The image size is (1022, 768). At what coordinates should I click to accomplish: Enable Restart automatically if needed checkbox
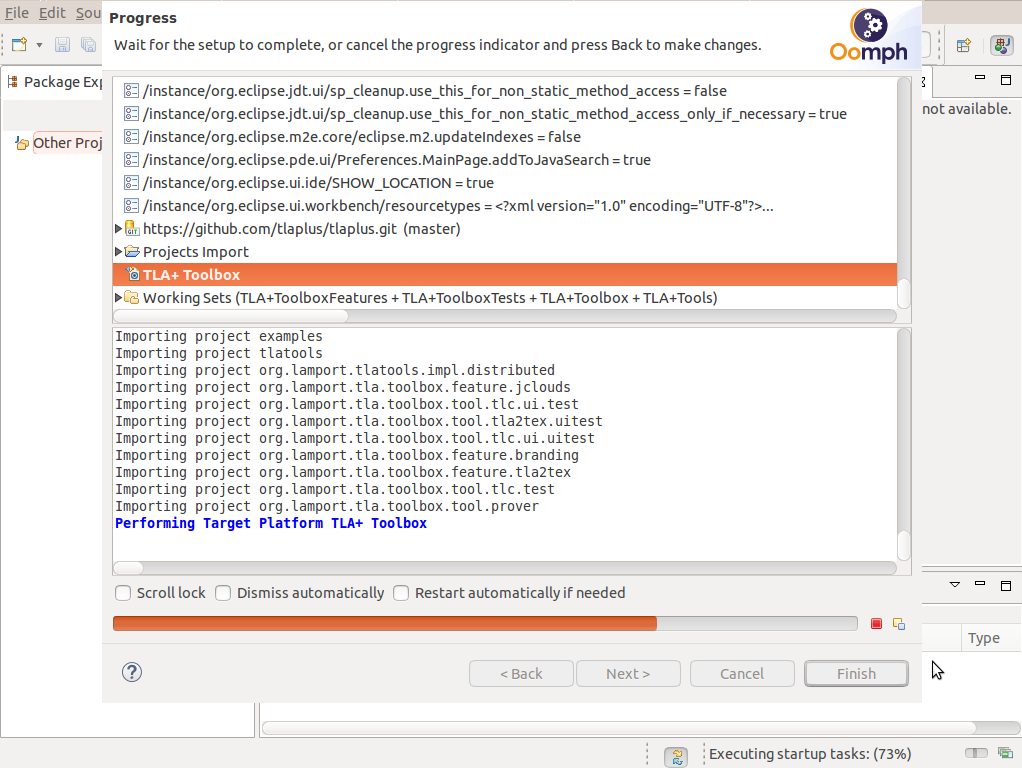pyautogui.click(x=401, y=593)
